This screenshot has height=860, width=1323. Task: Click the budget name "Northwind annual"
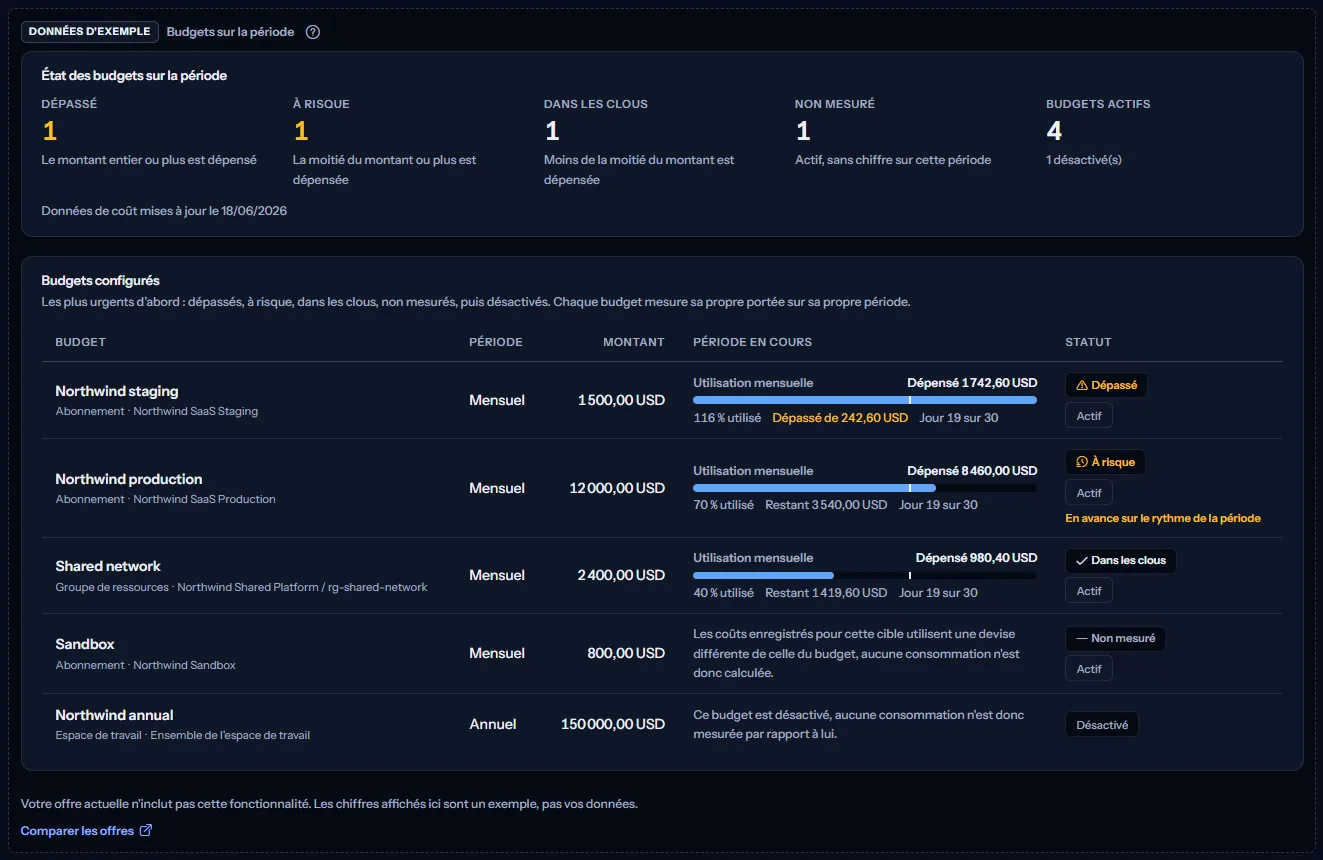(x=114, y=715)
